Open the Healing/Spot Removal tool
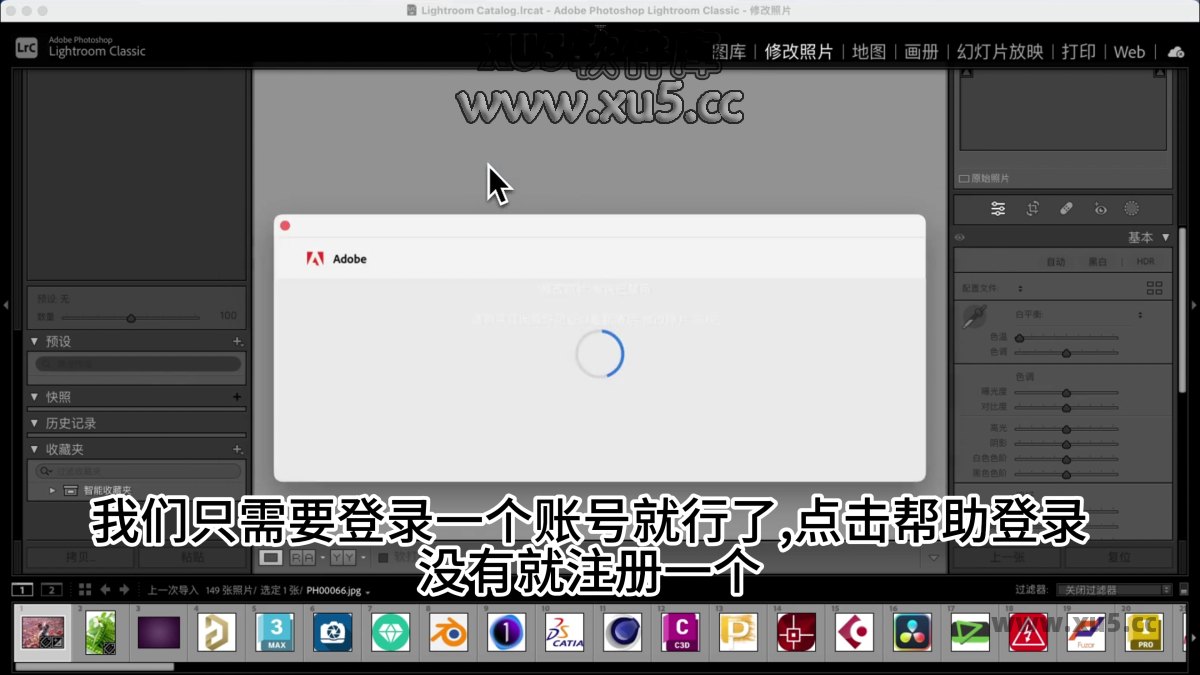This screenshot has width=1200, height=675. [x=1067, y=208]
